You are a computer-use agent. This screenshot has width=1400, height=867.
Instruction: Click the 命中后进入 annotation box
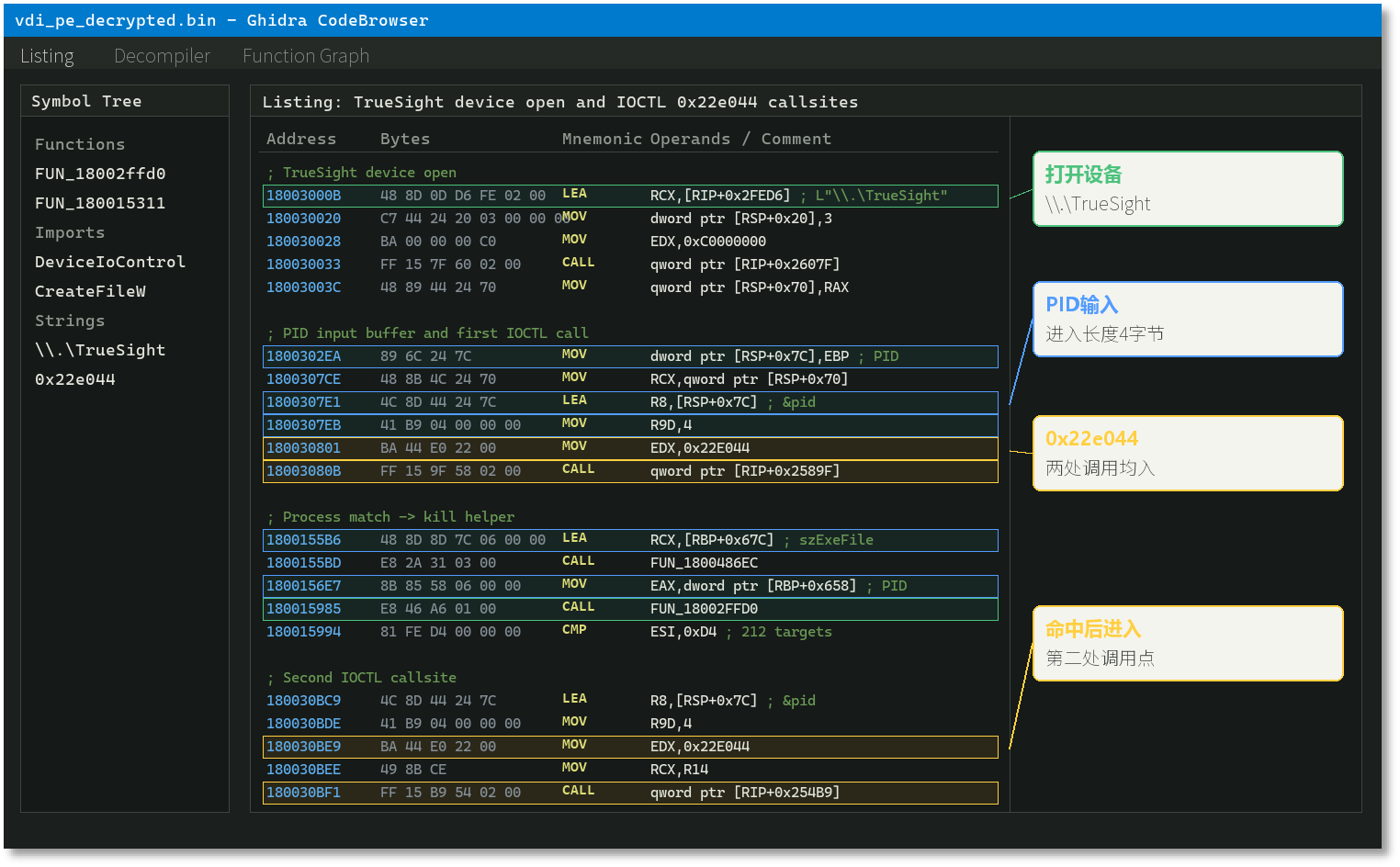tap(1188, 643)
